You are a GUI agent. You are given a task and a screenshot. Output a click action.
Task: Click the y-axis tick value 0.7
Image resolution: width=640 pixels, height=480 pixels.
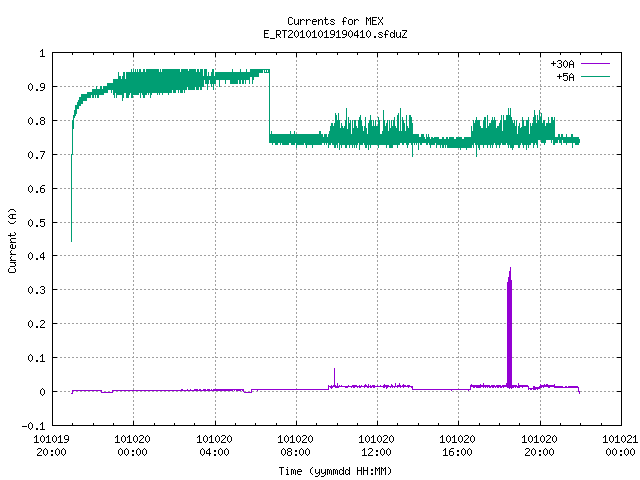pos(37,155)
